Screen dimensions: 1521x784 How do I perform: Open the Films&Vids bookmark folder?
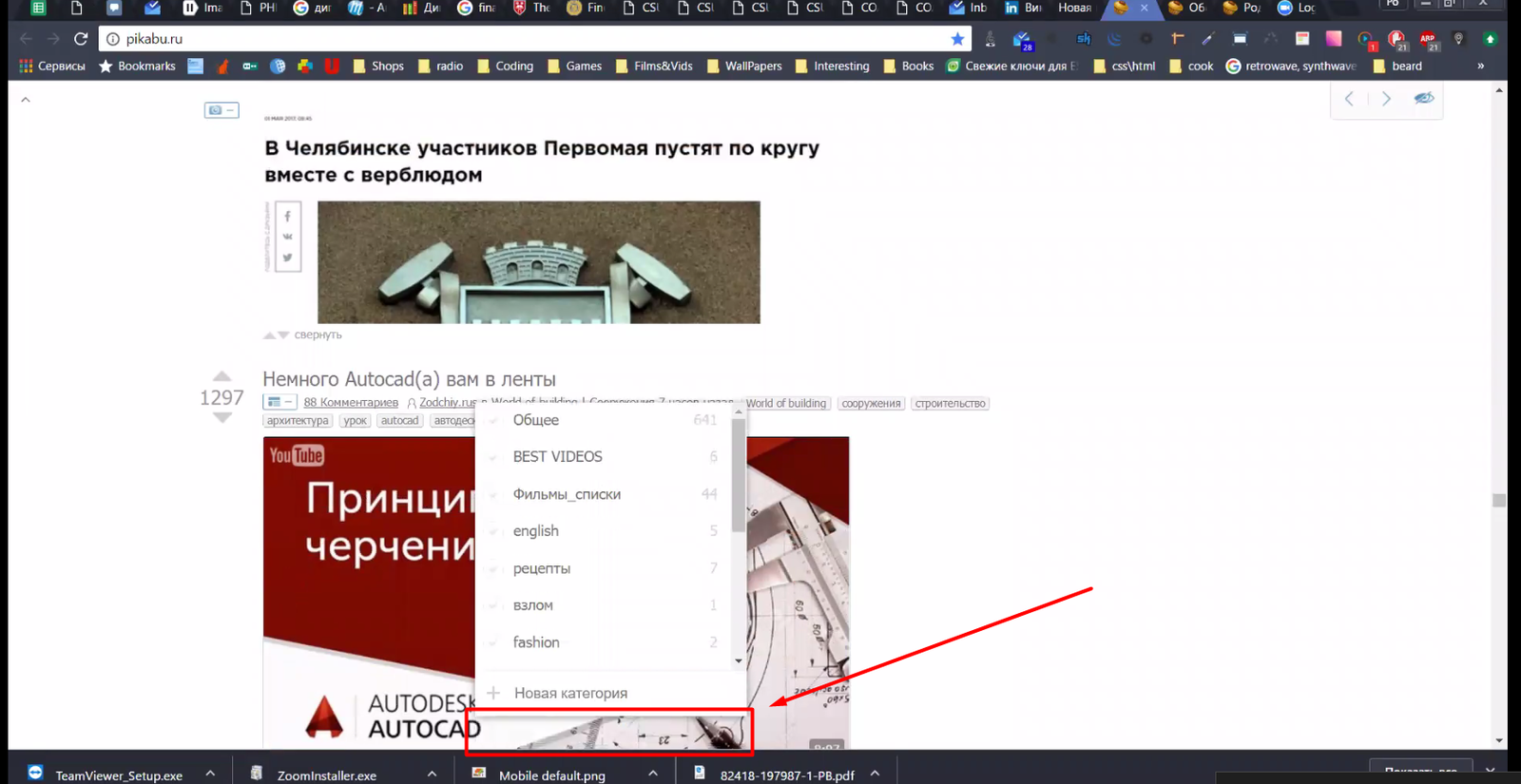click(654, 67)
